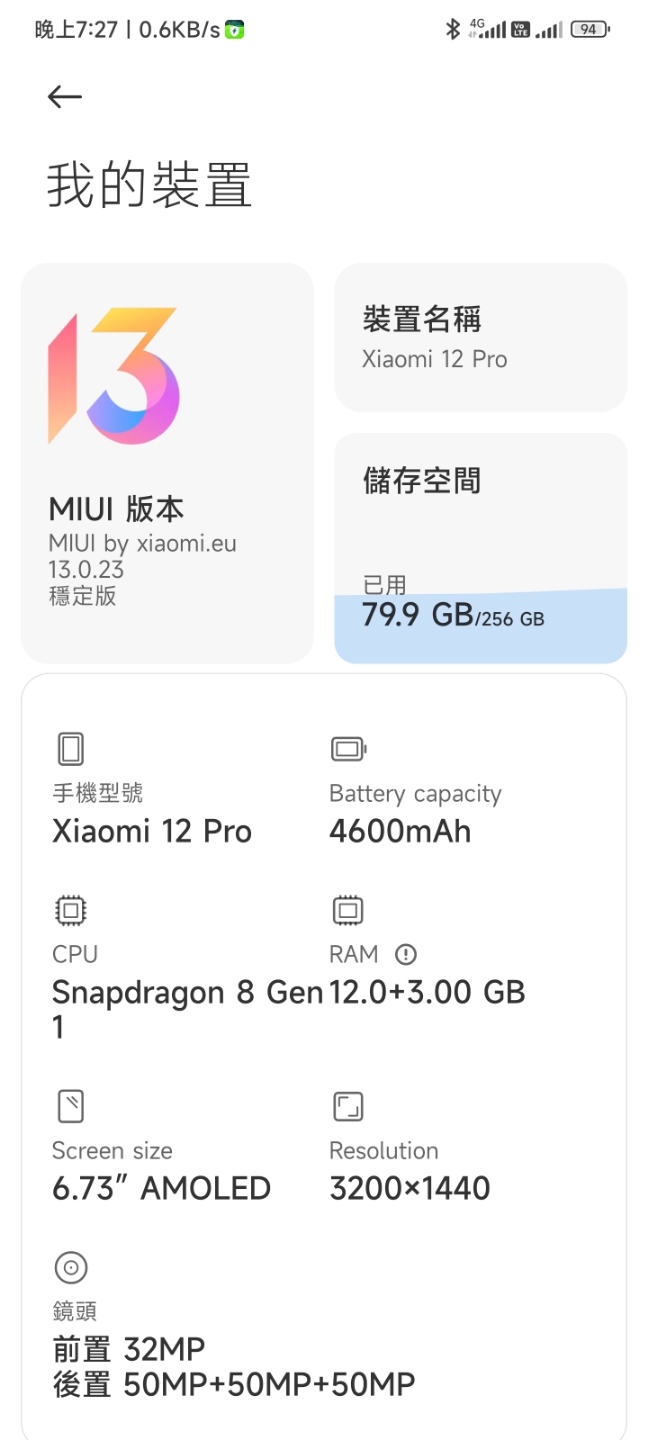Tap the battery capacity icon
The height and width of the screenshot is (1440, 648).
tap(348, 749)
